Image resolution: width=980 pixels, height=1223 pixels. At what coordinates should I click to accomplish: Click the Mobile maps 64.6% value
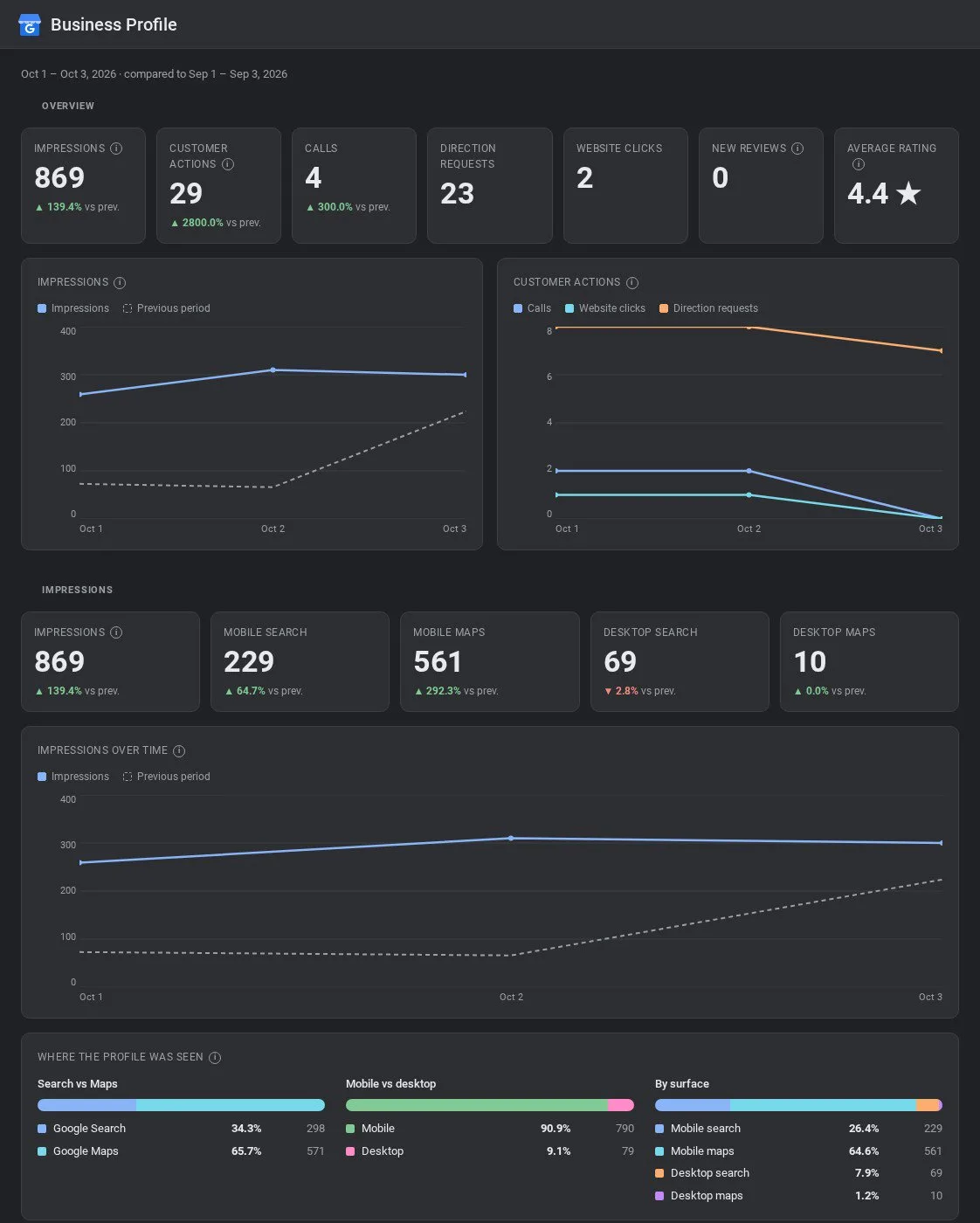864,1151
